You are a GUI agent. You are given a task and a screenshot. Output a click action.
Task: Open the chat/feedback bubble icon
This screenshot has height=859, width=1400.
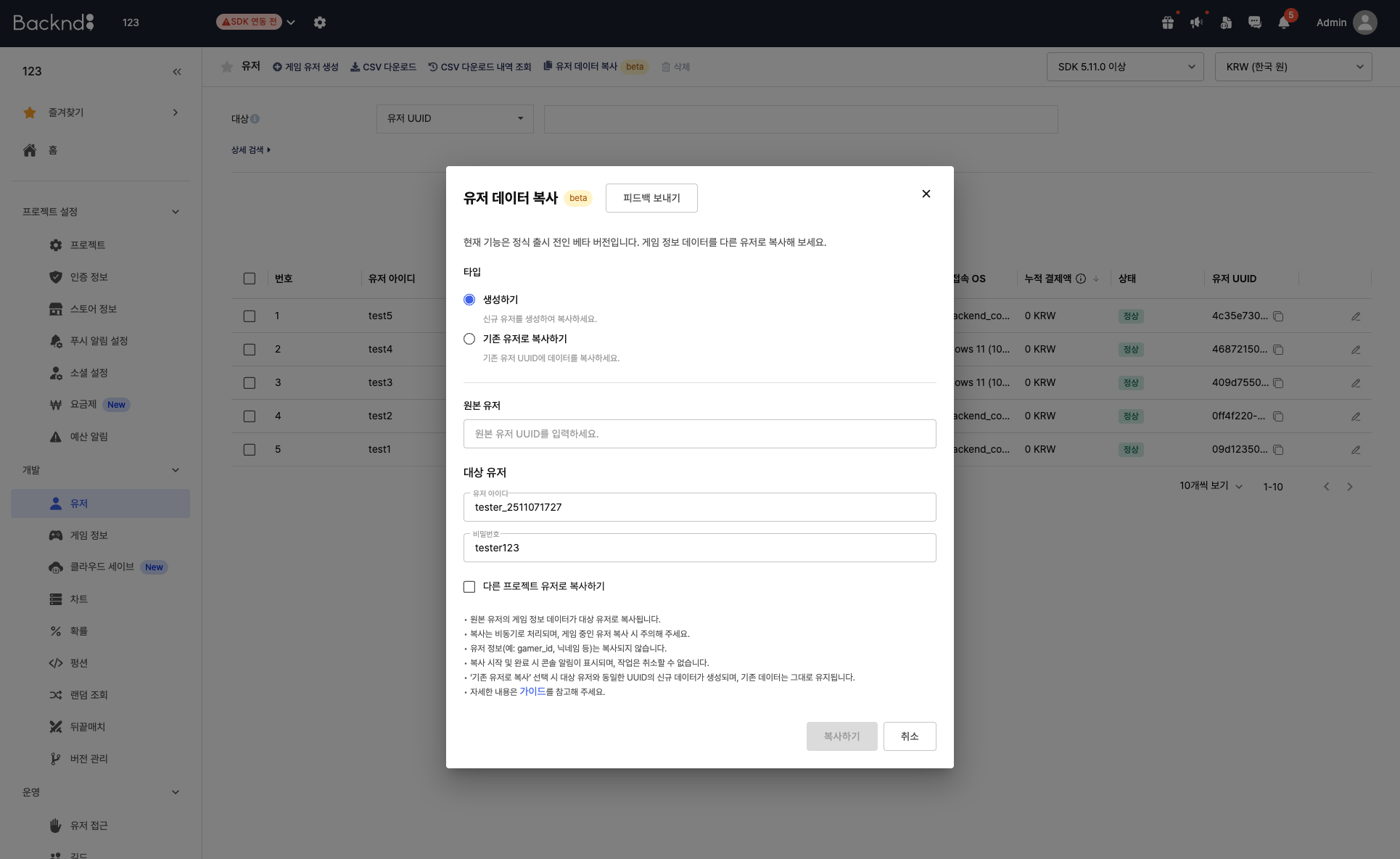pyautogui.click(x=1255, y=22)
